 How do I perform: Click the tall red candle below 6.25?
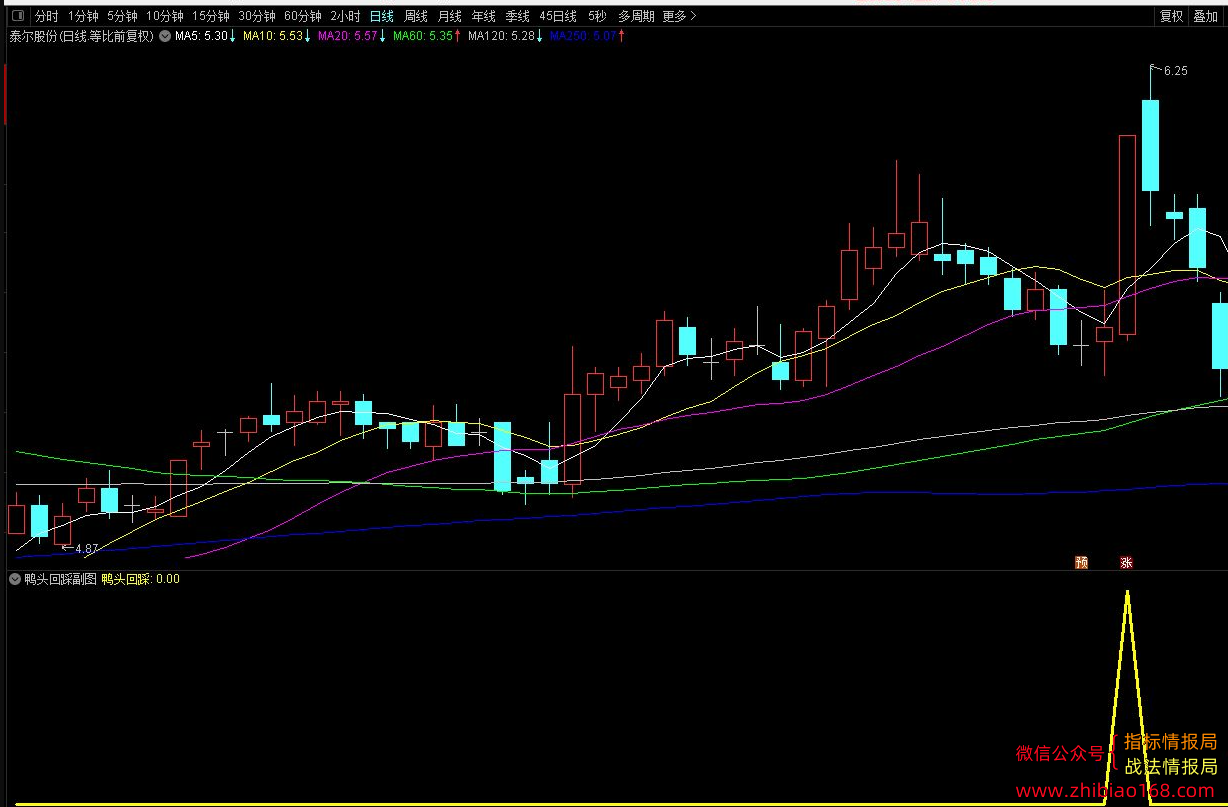coord(1127,235)
